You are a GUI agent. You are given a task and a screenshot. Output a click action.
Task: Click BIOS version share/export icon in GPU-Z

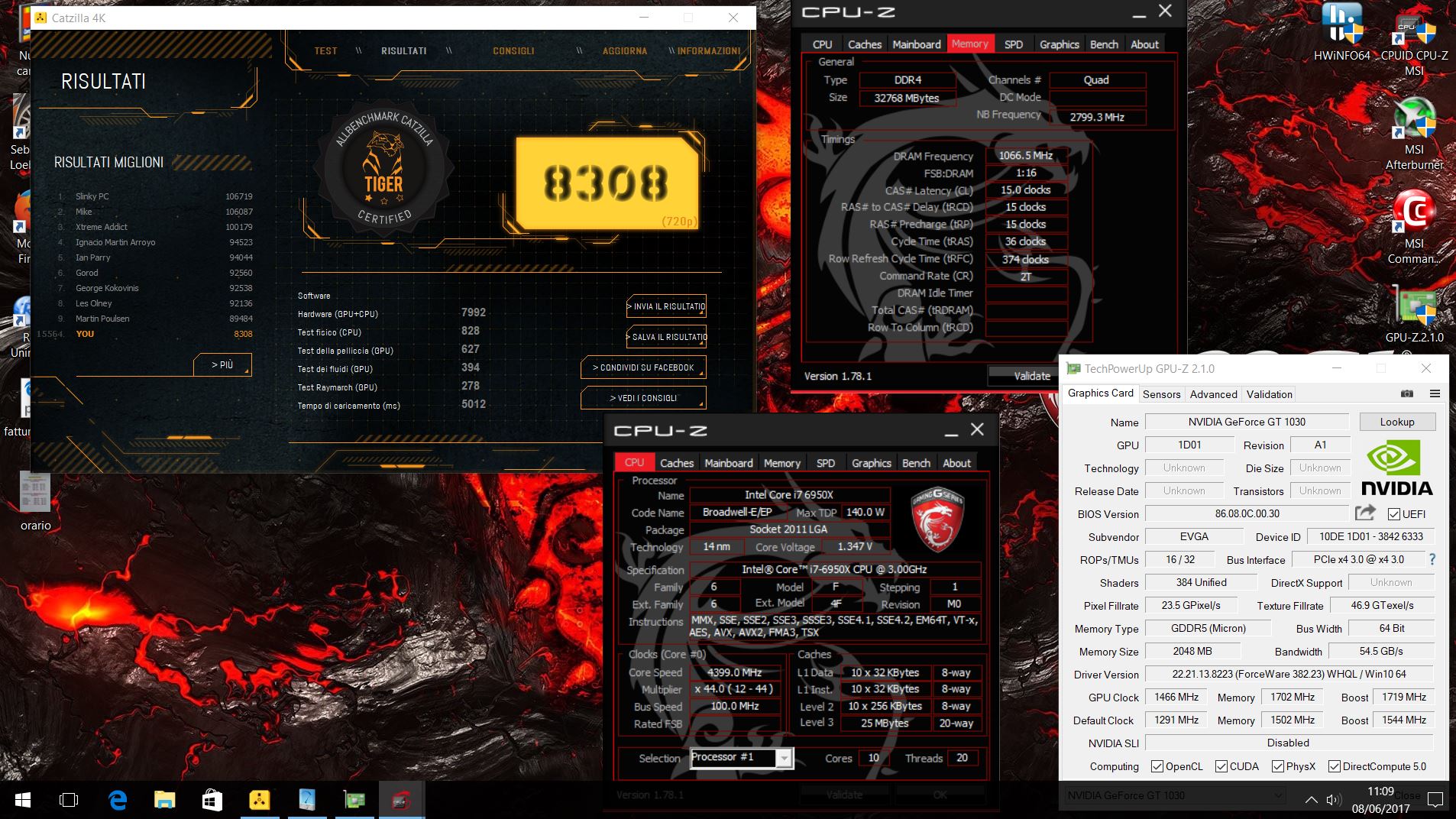pyautogui.click(x=1365, y=513)
